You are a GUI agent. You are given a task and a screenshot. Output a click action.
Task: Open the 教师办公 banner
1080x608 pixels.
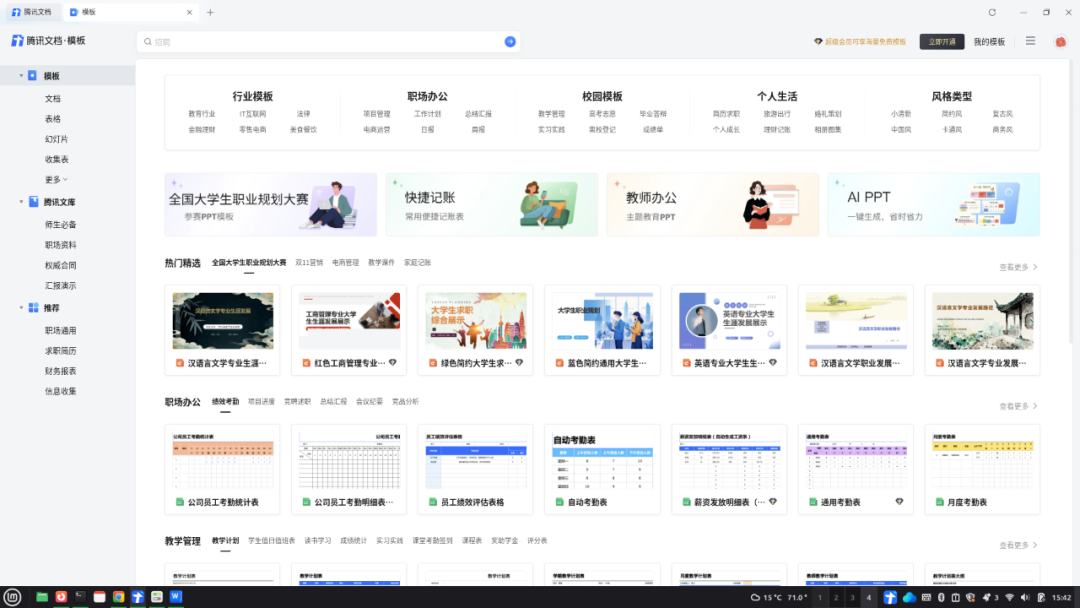coord(713,205)
